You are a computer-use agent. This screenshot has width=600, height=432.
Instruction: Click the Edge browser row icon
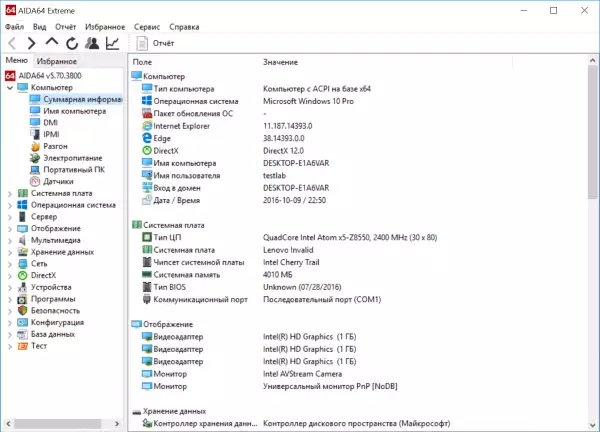coord(147,138)
